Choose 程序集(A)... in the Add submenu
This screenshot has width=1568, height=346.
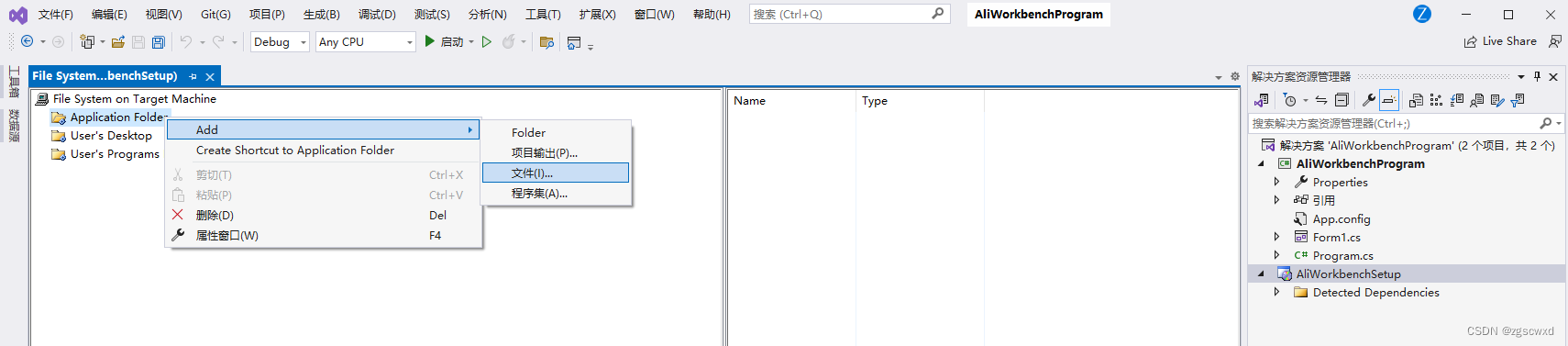tap(556, 193)
